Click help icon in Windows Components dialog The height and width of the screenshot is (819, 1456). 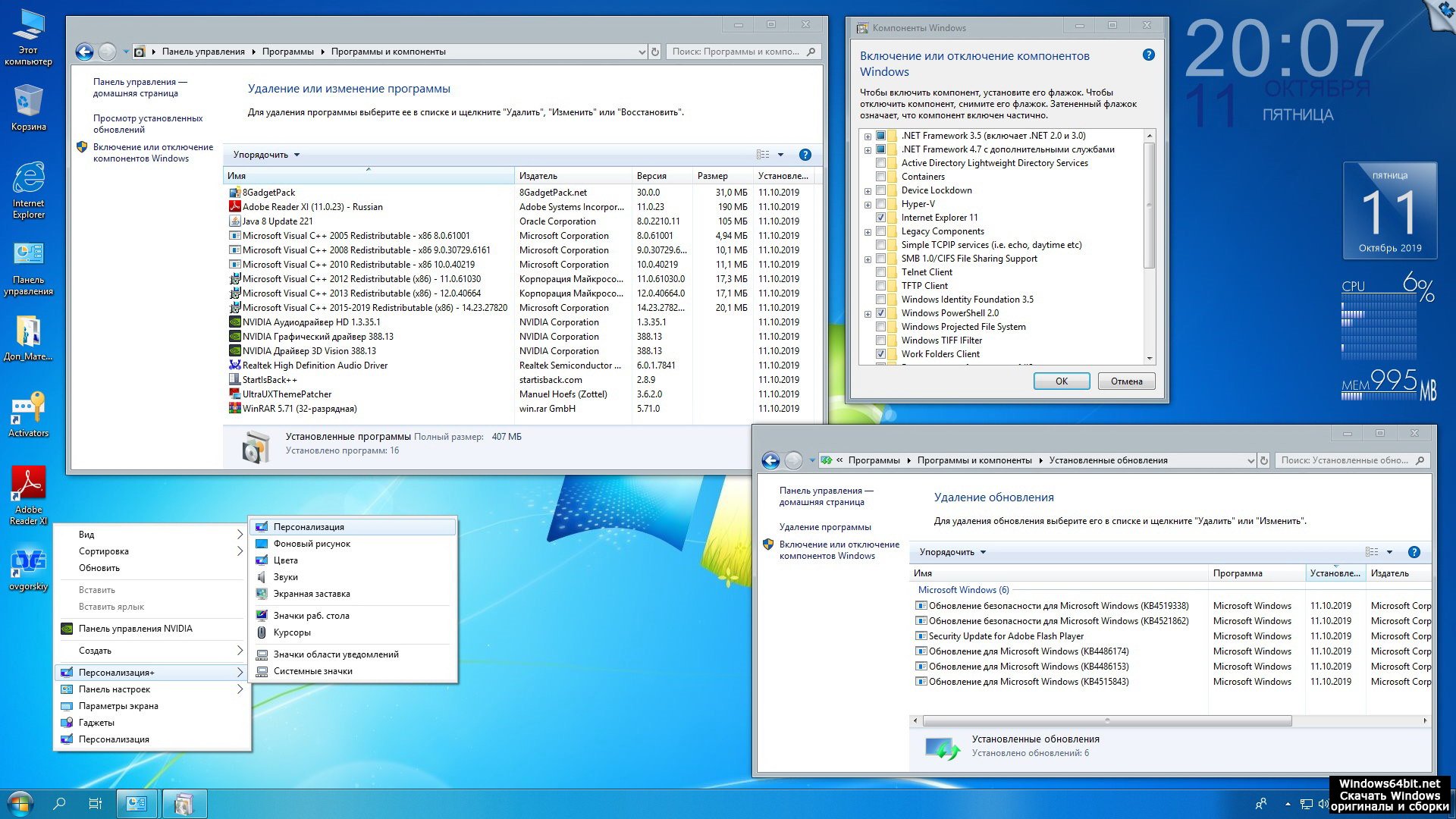click(1148, 55)
